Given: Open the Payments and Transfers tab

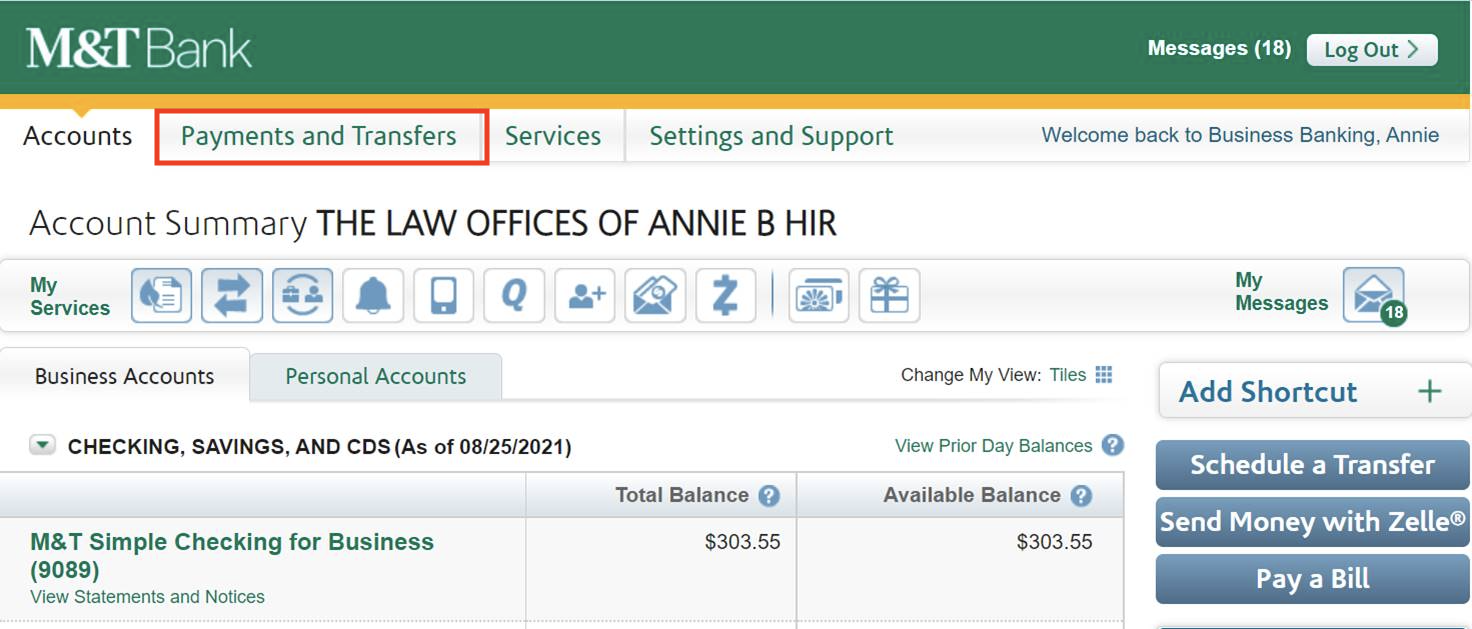Looking at the screenshot, I should tap(320, 135).
